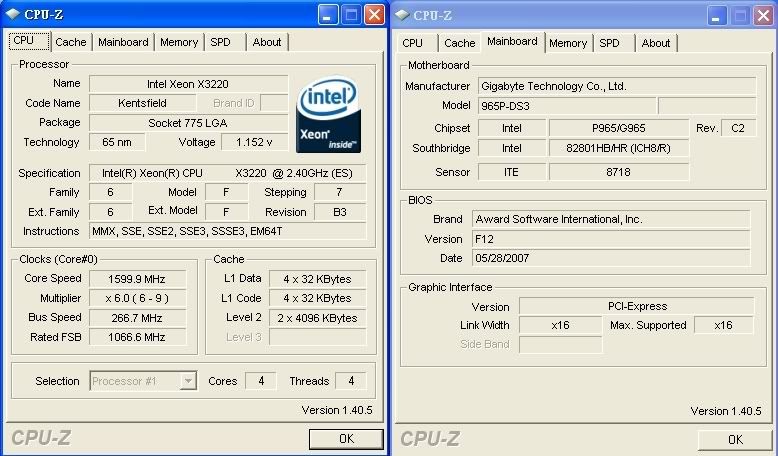Viewport: 778px width, 456px height.
Task: Click the BIOS Date value 05/28/2007
Action: tap(611, 259)
